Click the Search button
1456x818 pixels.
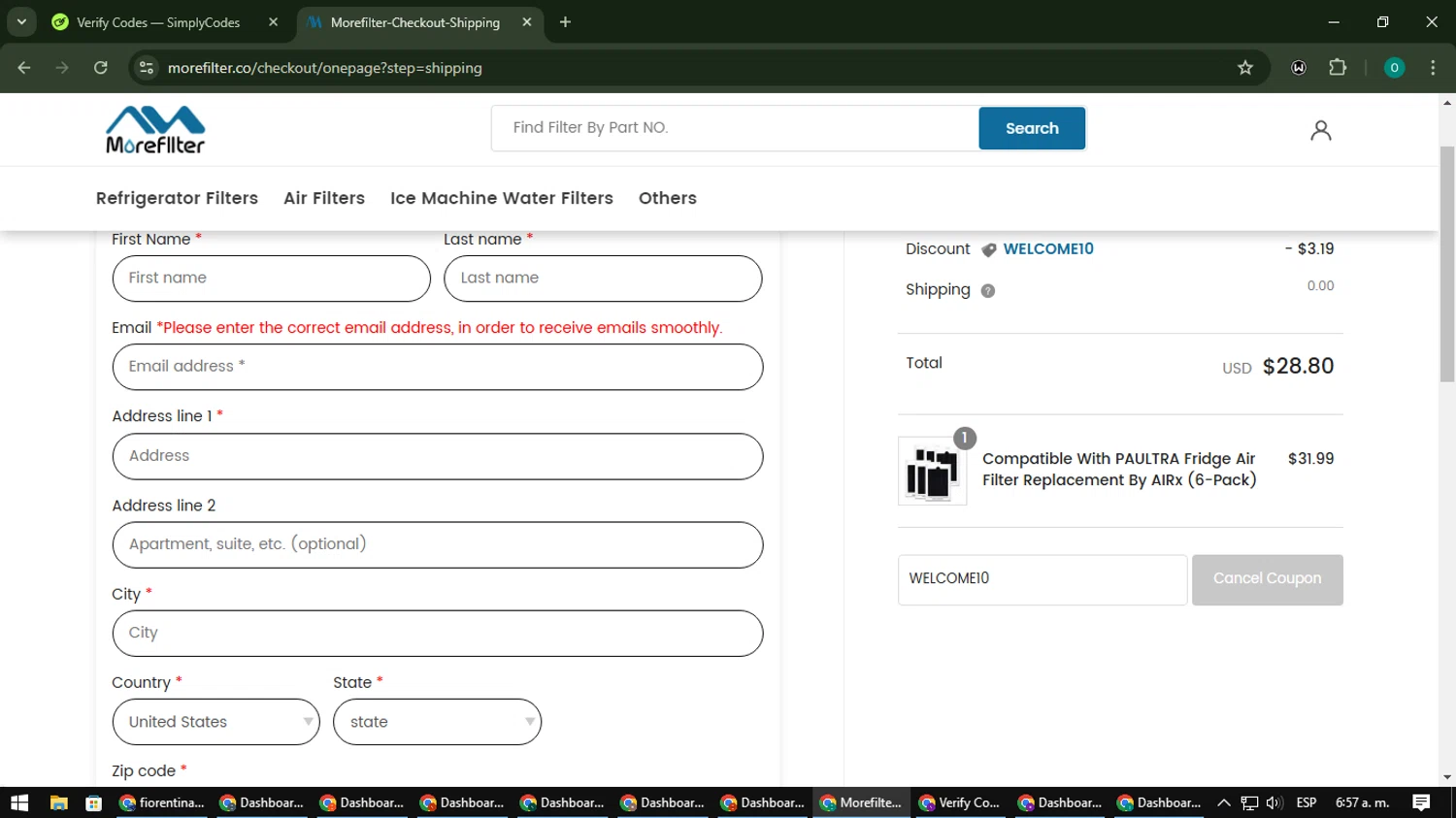click(x=1032, y=128)
